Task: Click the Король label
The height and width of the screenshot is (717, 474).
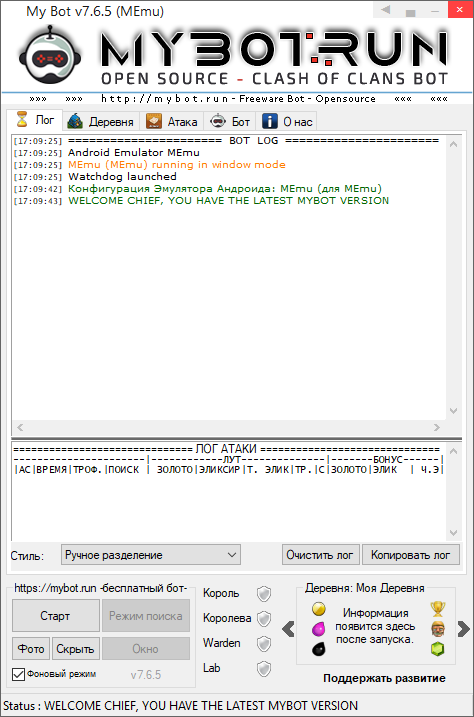Action: tap(221, 593)
